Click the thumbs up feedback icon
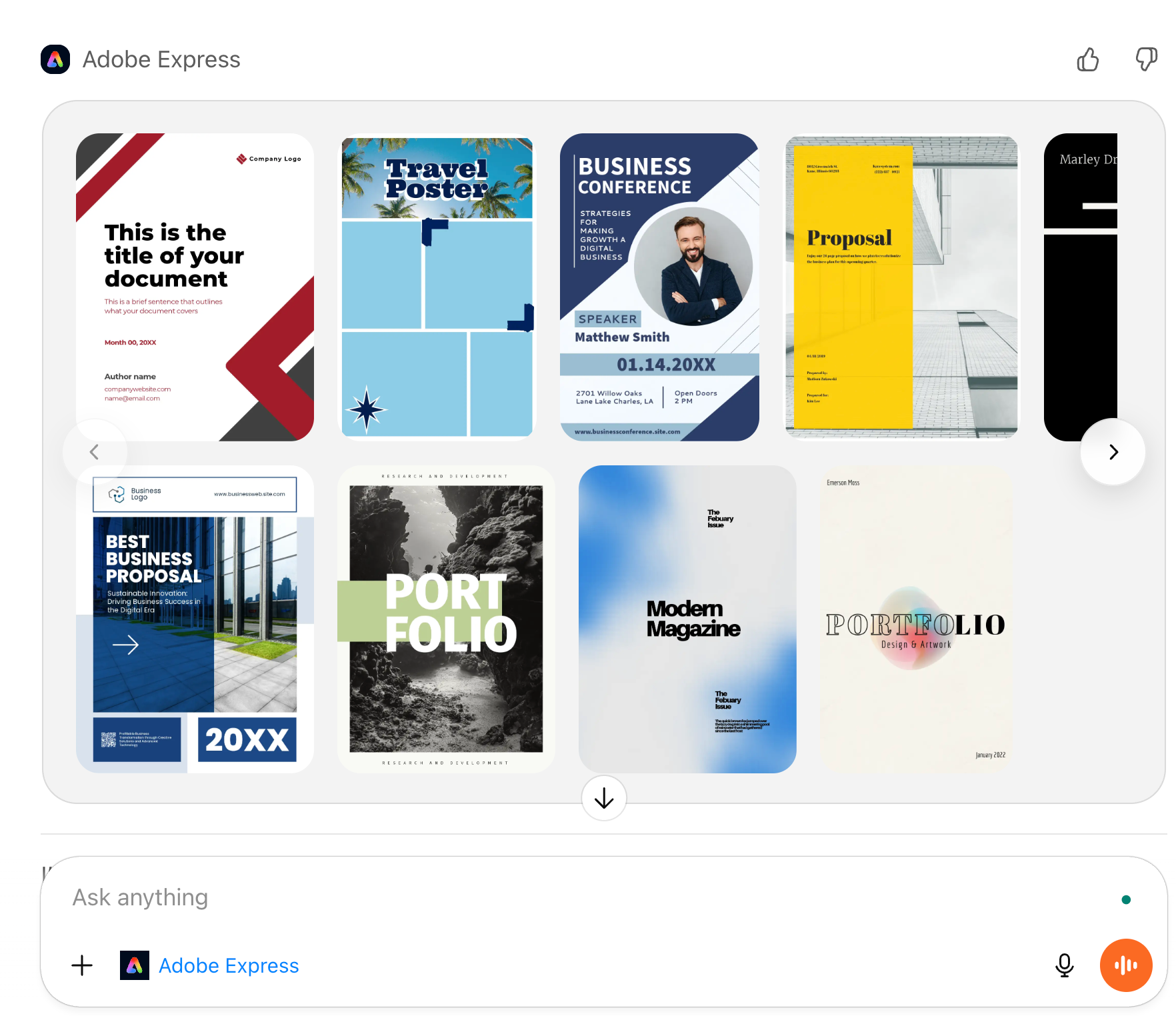Image resolution: width=1176 pixels, height=1016 pixels. click(x=1088, y=60)
